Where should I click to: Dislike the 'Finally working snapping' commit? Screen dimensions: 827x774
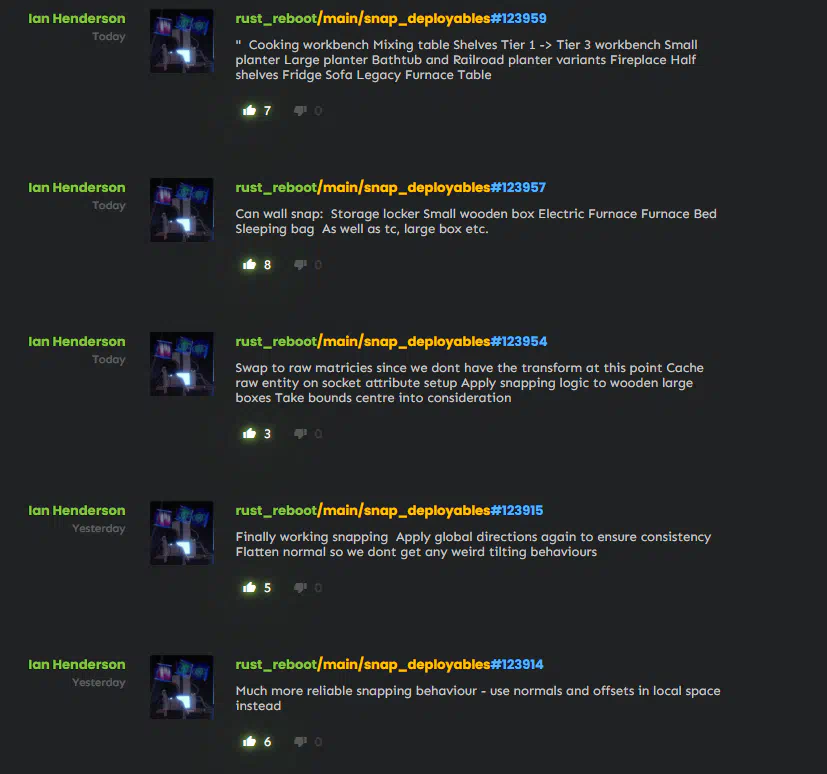[300, 587]
